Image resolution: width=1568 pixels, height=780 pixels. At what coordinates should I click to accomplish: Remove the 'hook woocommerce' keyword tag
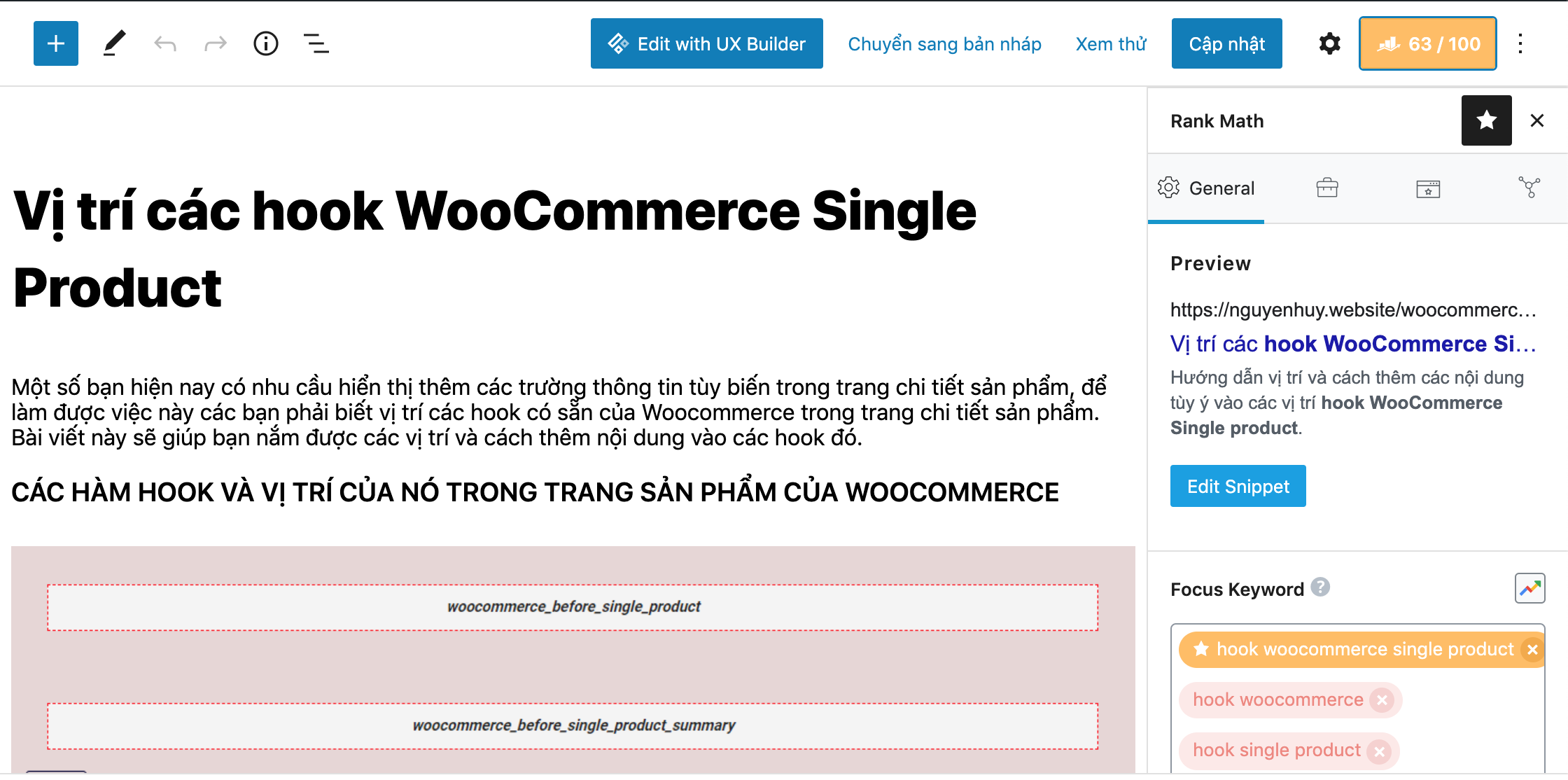point(1382,700)
